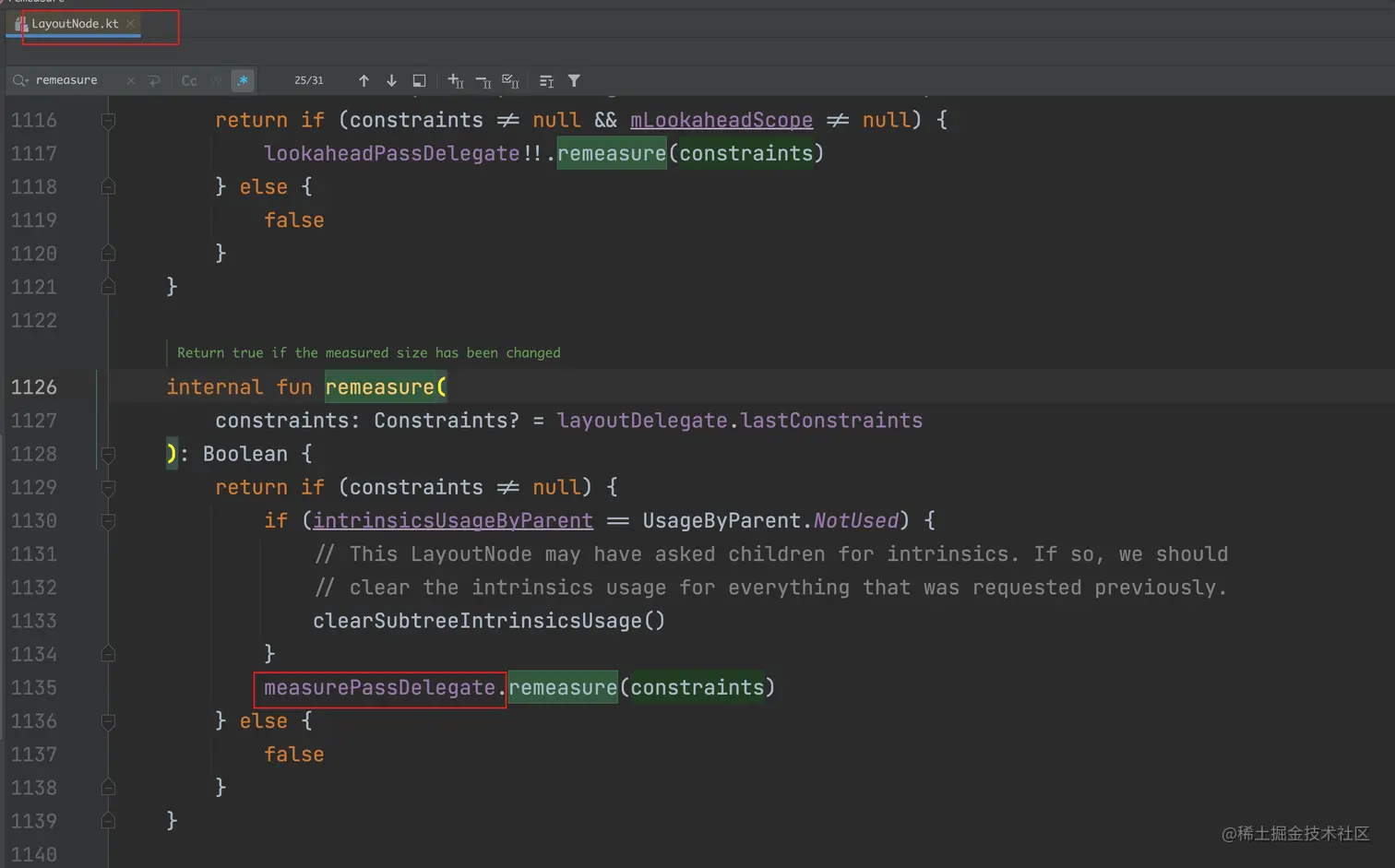
Task: Click intrinsicsUsageByParent reference on line 1130
Action: (453, 520)
